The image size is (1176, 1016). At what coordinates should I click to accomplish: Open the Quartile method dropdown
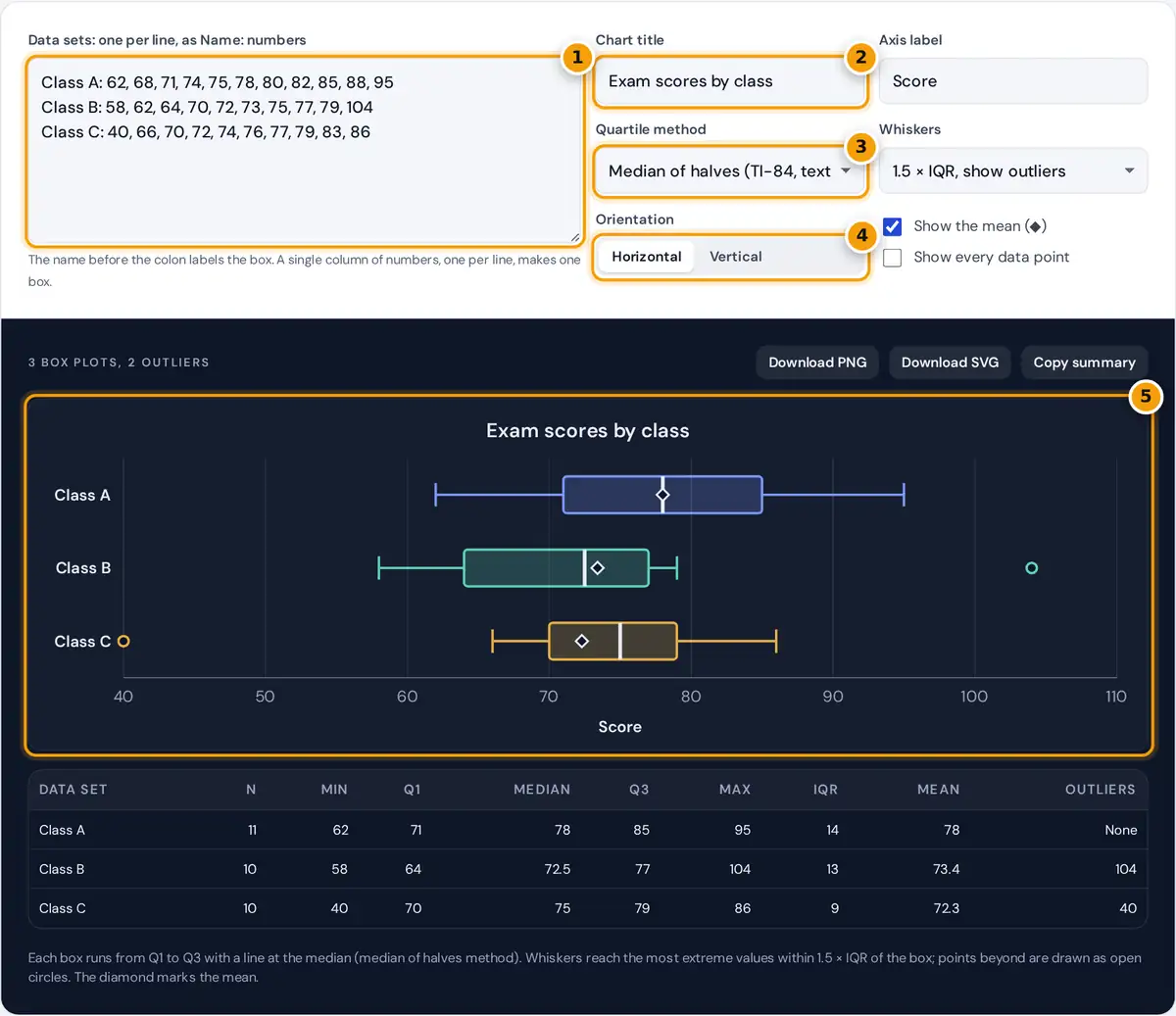(x=730, y=171)
